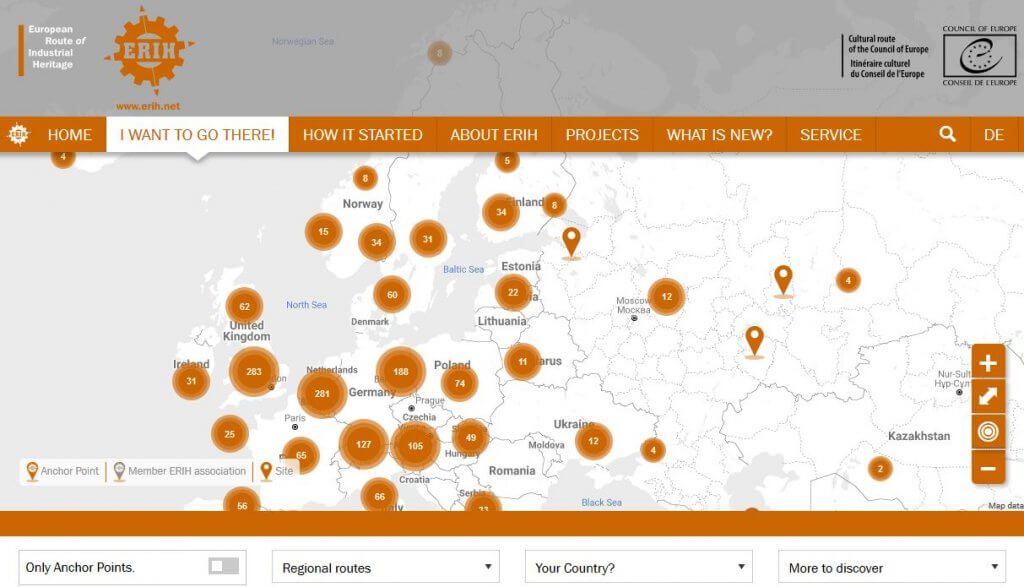
Task: Open the search magnifier icon
Action: pyautogui.click(x=948, y=135)
